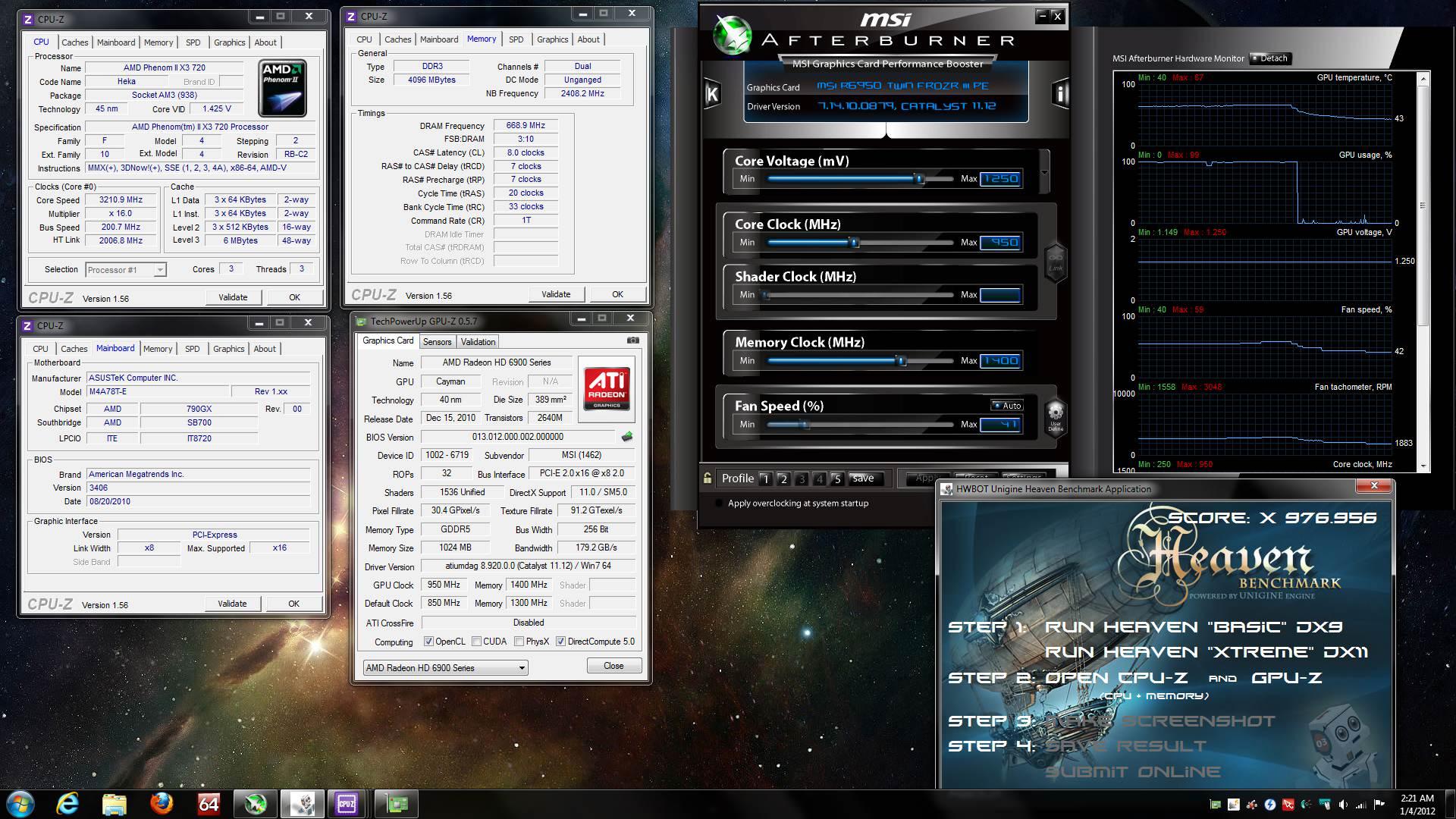Click Validate in CPU-Z Mainboard window
This screenshot has height=819, width=1456.
point(232,604)
